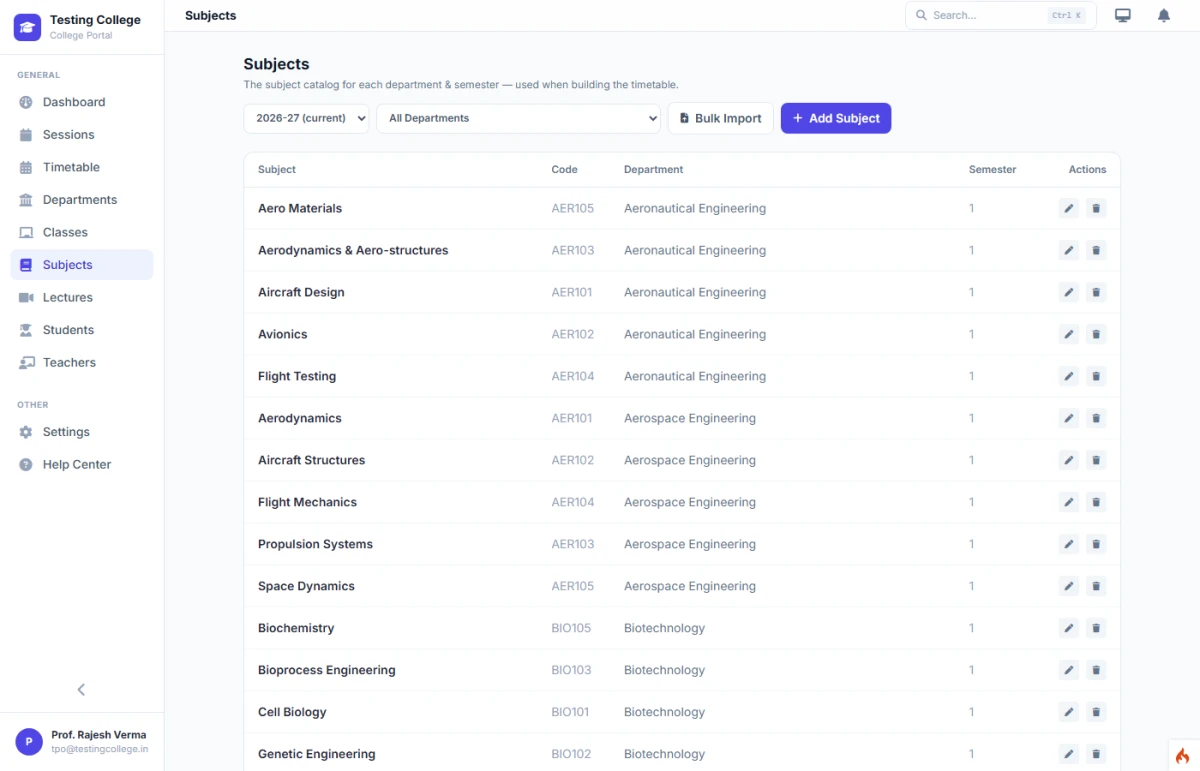Open the 2026-27 (current) session dropdown
Image resolution: width=1200 pixels, height=771 pixels.
tap(306, 118)
